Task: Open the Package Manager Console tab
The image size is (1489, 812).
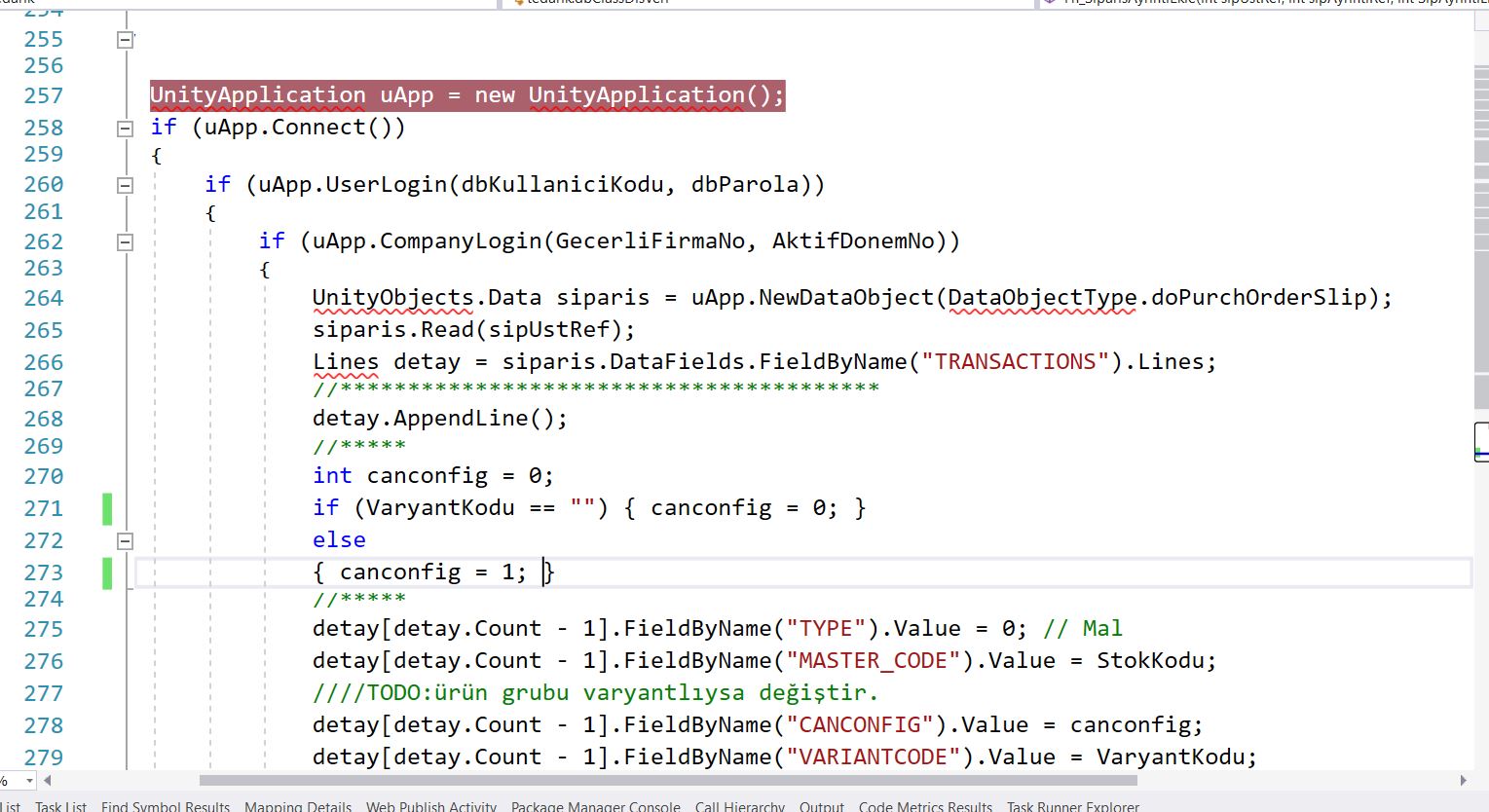Action: click(x=596, y=806)
